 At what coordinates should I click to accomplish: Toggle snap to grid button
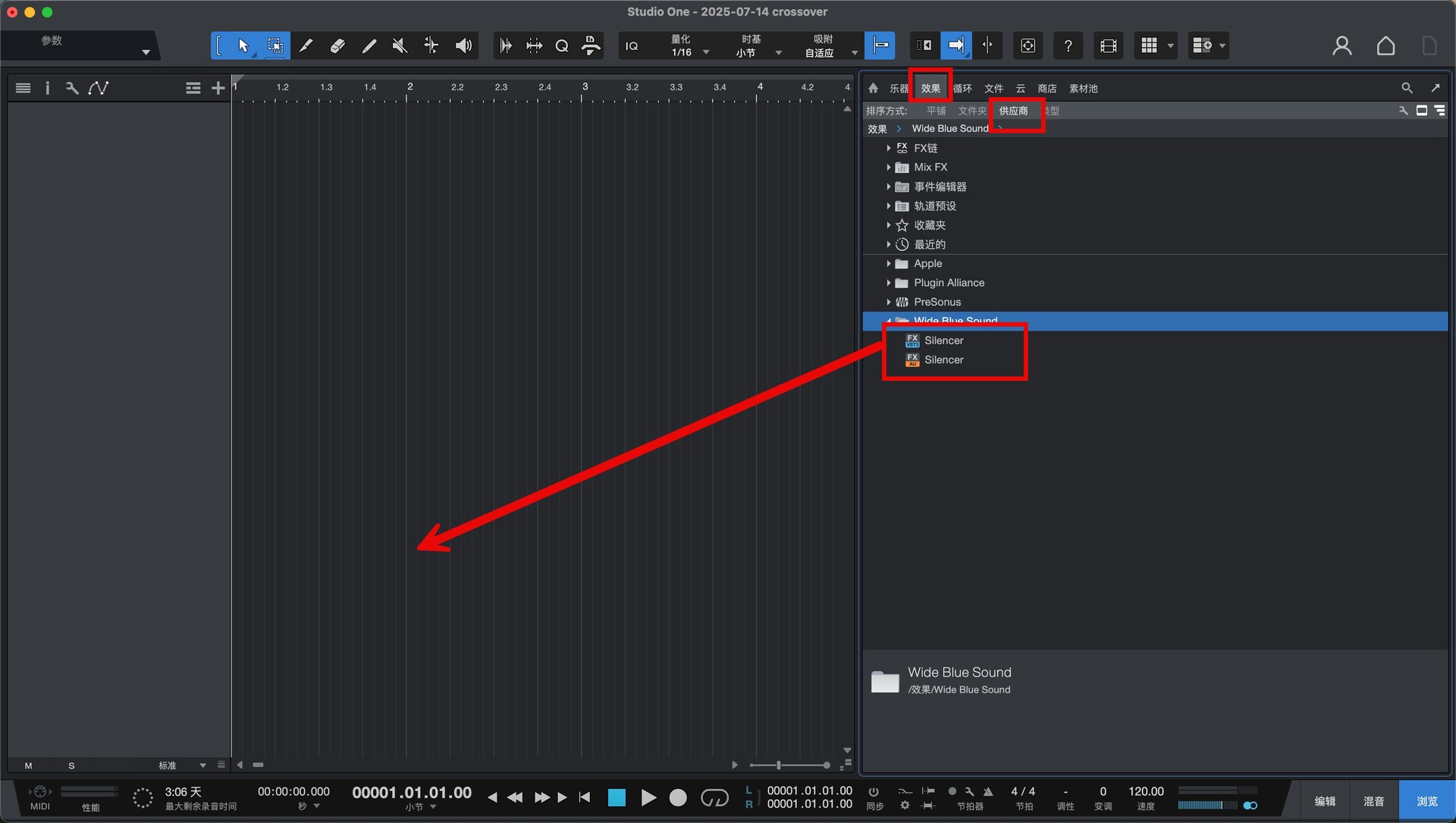tap(880, 46)
